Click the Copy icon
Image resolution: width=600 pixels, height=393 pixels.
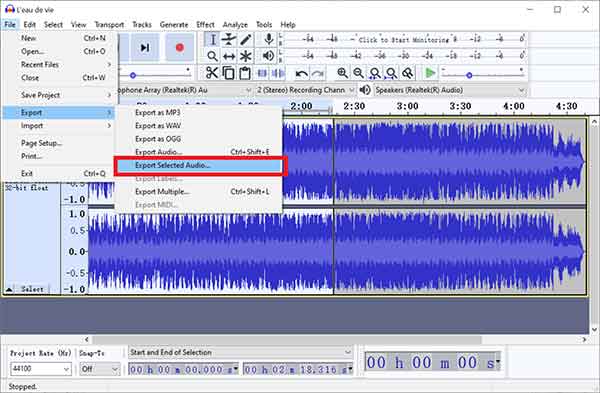pos(228,73)
